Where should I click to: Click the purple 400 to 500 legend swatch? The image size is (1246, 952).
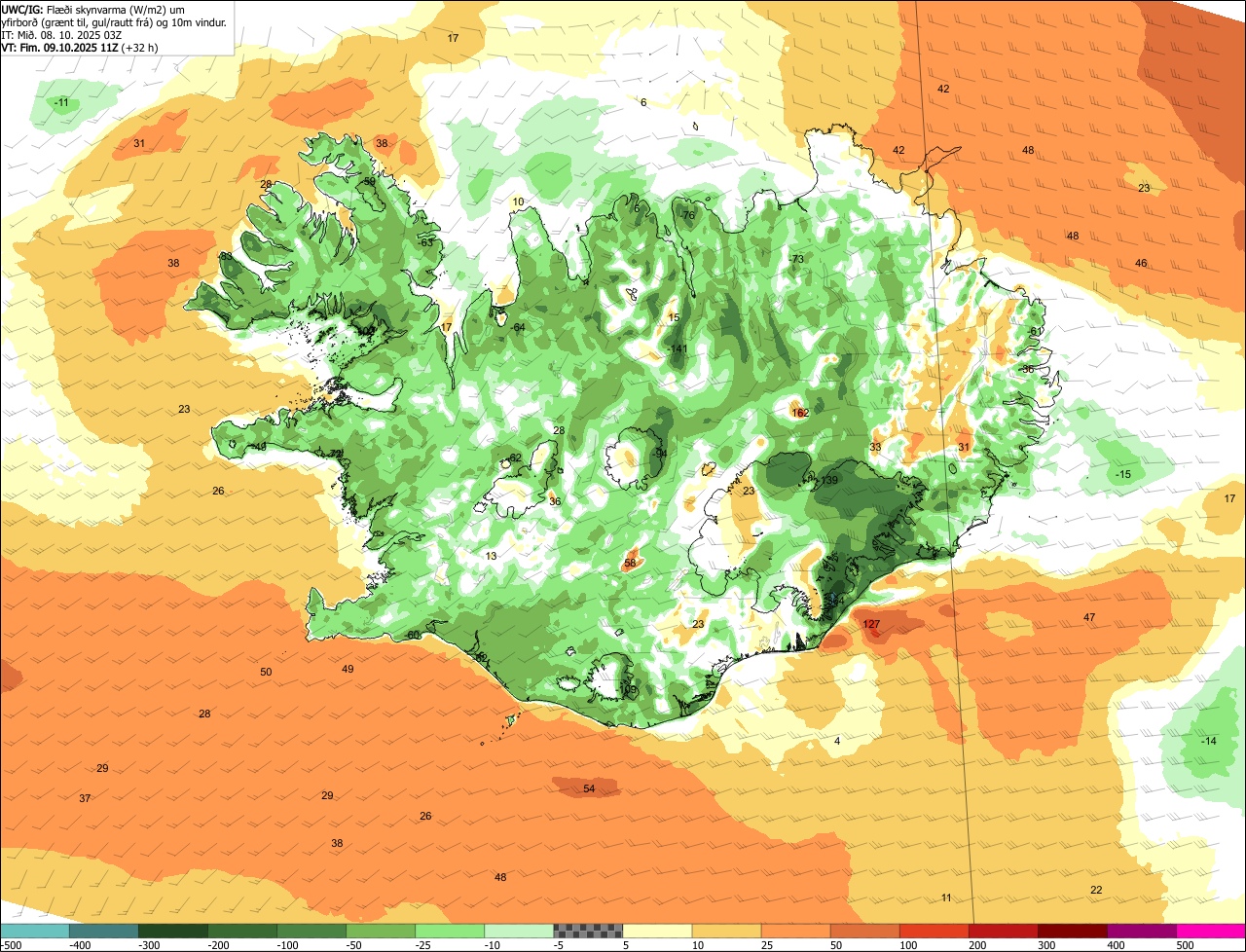1142,931
